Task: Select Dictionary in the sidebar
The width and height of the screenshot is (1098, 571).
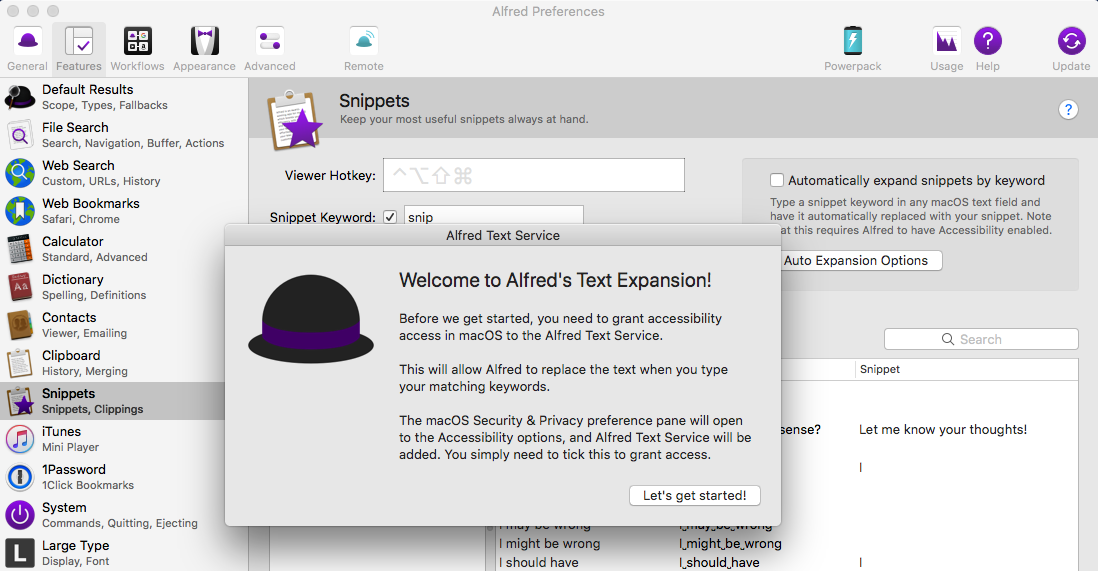Action: pos(112,287)
